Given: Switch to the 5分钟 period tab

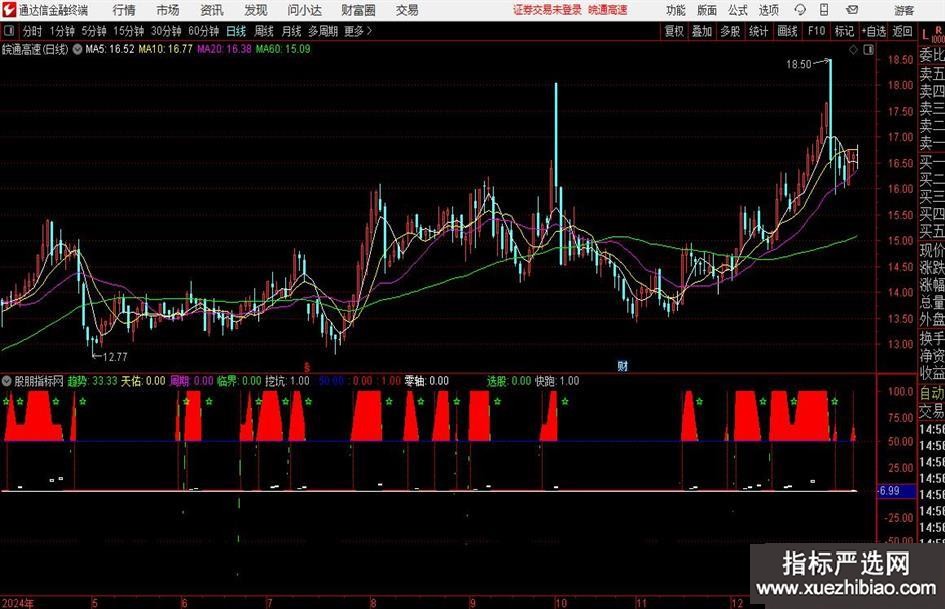Looking at the screenshot, I should [94, 31].
